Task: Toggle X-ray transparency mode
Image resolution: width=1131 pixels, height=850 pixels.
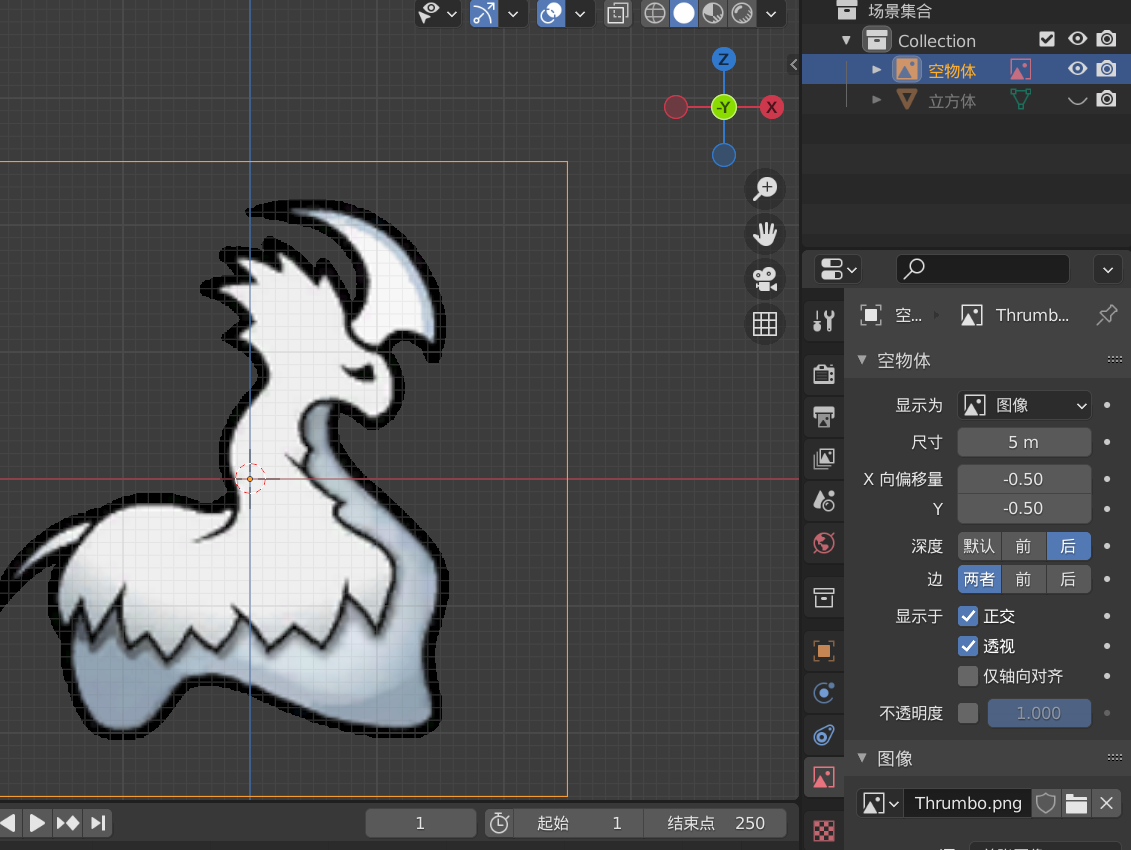Action: tap(617, 13)
